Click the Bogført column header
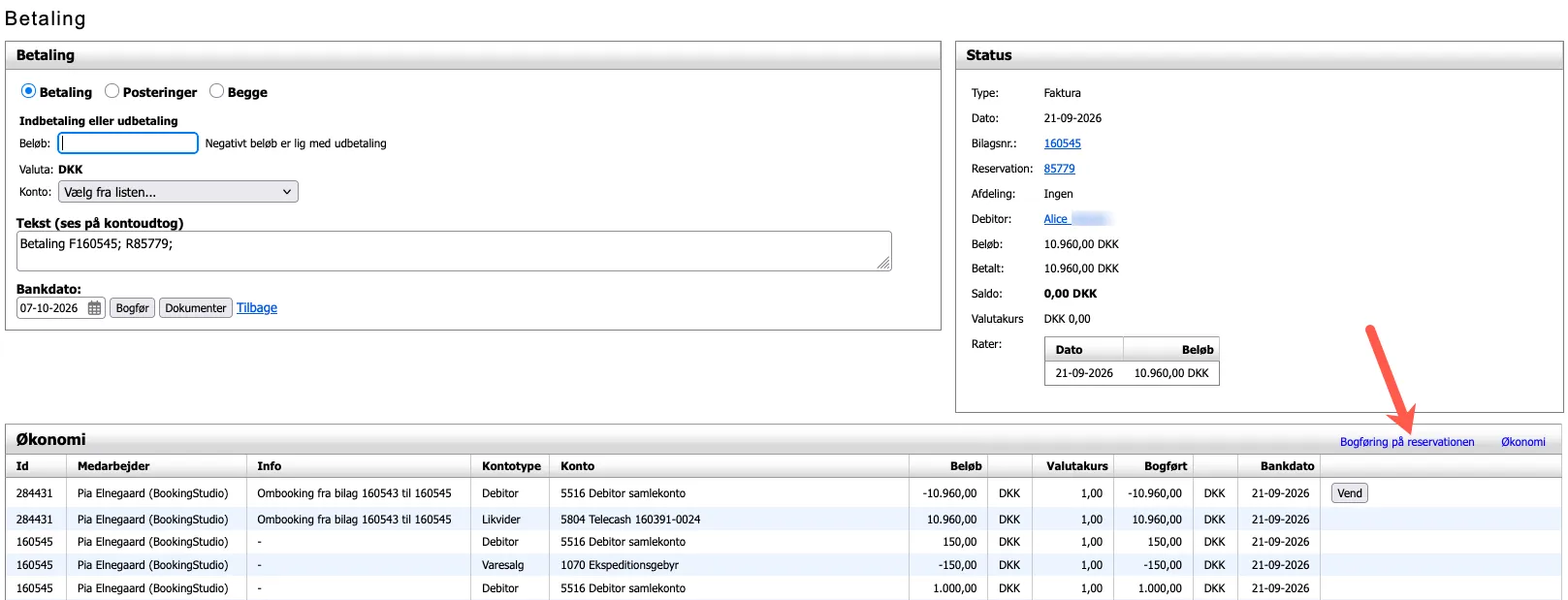This screenshot has width=1568, height=600. pyautogui.click(x=1165, y=466)
